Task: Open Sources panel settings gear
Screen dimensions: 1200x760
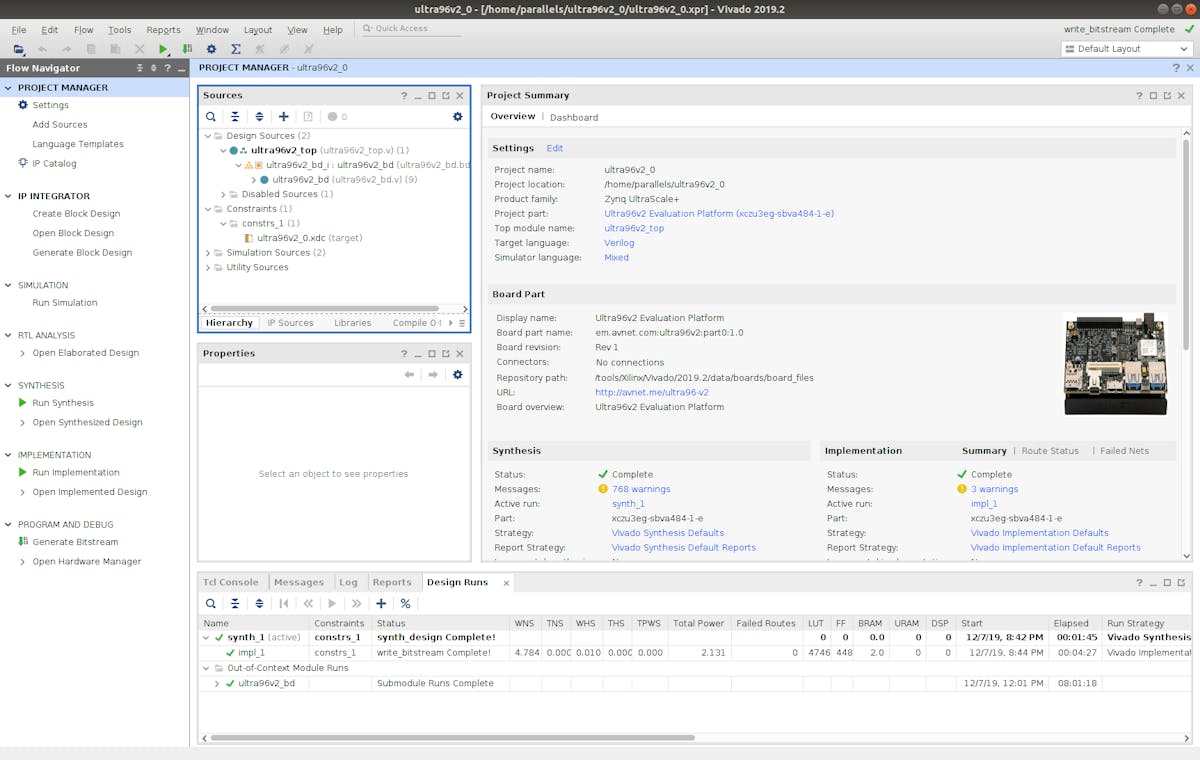Action: point(458,117)
